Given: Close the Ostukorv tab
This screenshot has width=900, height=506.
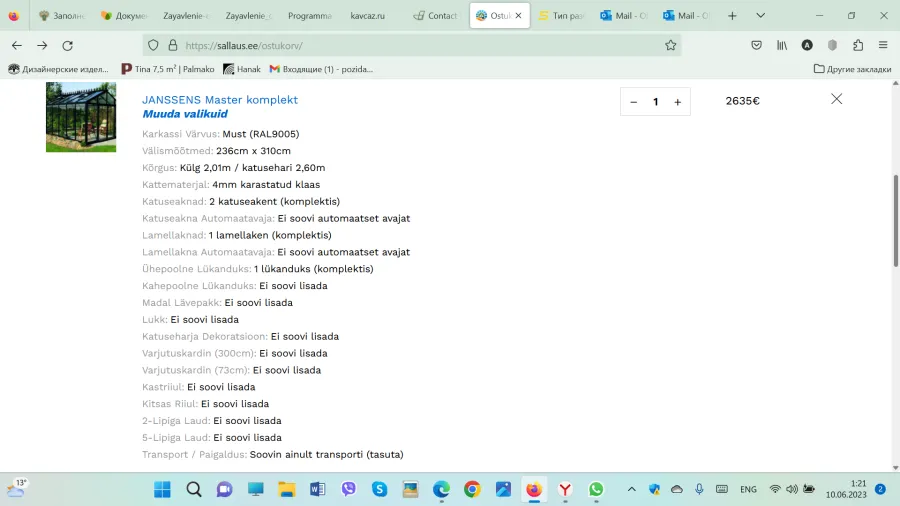Looking at the screenshot, I should tap(518, 15).
